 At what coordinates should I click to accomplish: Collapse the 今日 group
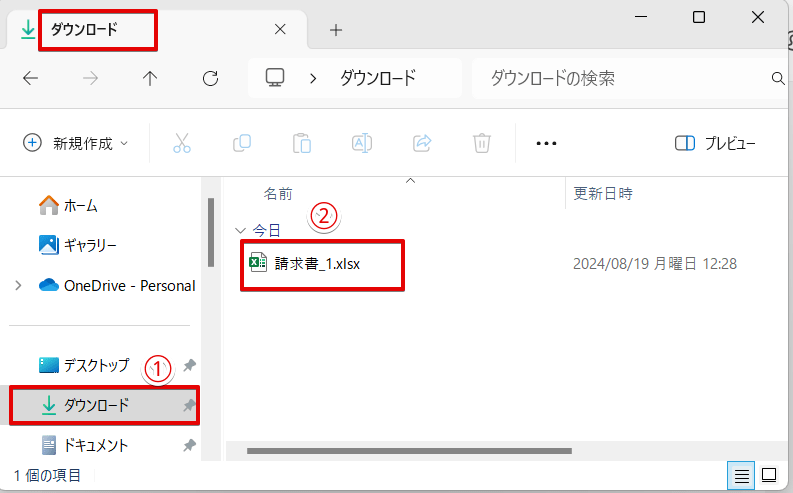click(239, 231)
